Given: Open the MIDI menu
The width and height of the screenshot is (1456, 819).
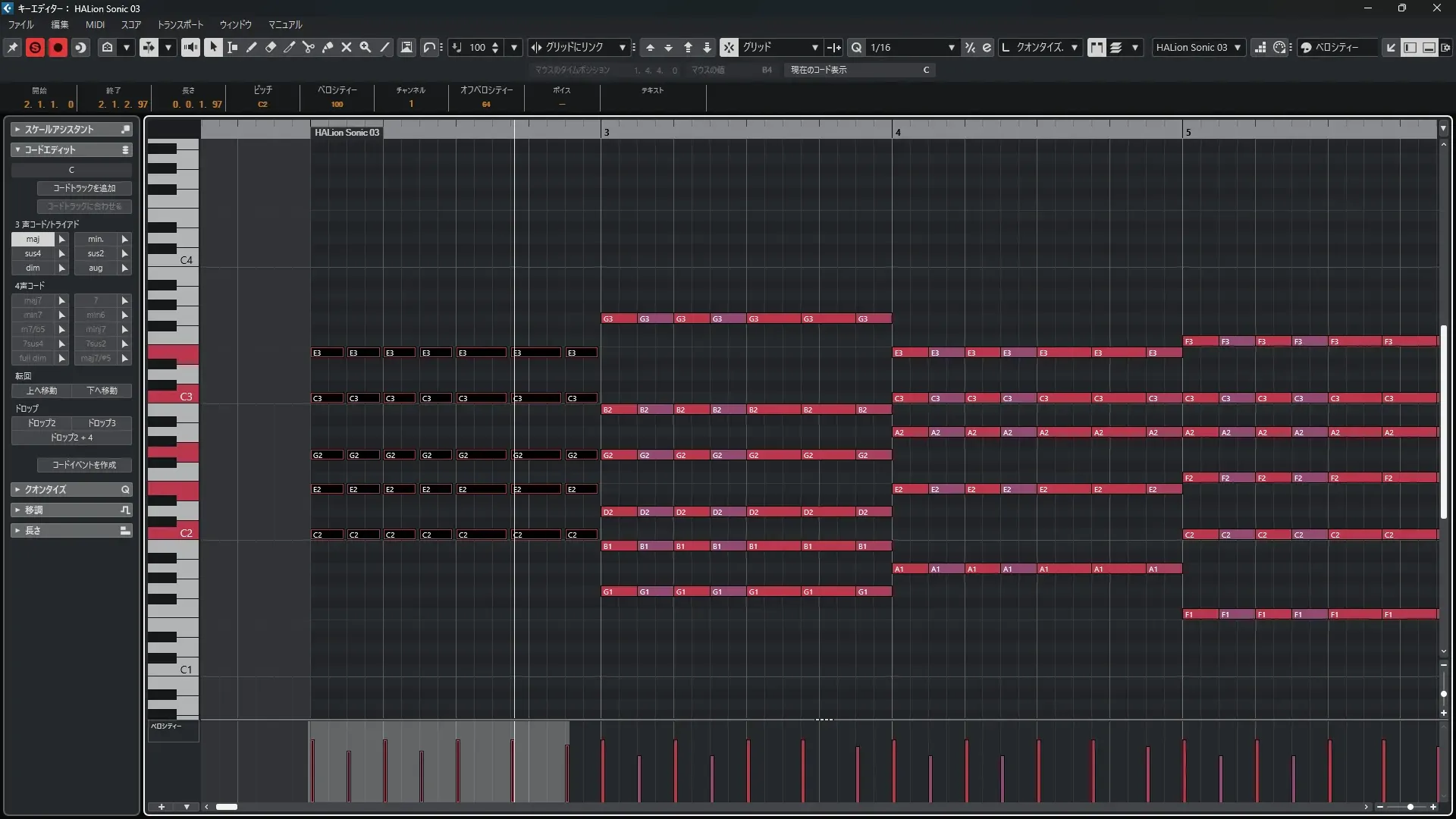Looking at the screenshot, I should [95, 24].
